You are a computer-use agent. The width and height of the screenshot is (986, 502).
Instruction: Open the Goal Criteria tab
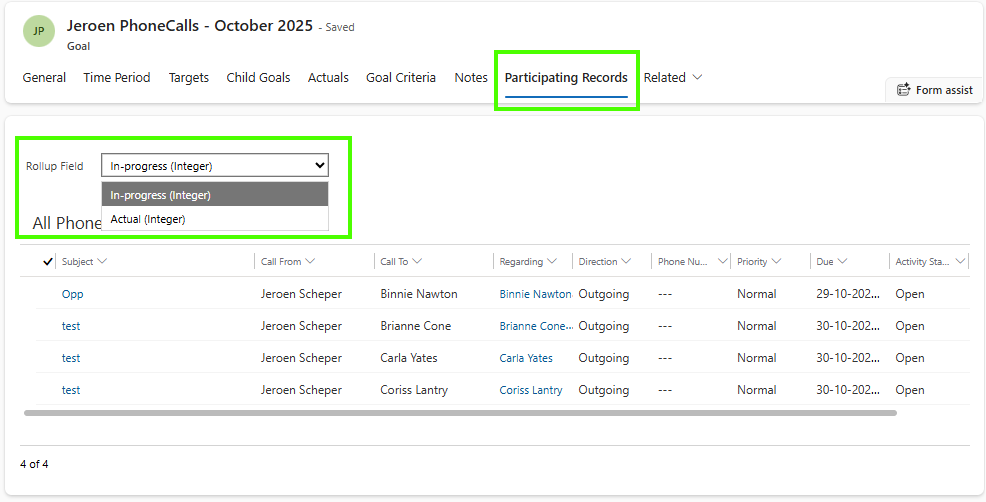point(400,78)
